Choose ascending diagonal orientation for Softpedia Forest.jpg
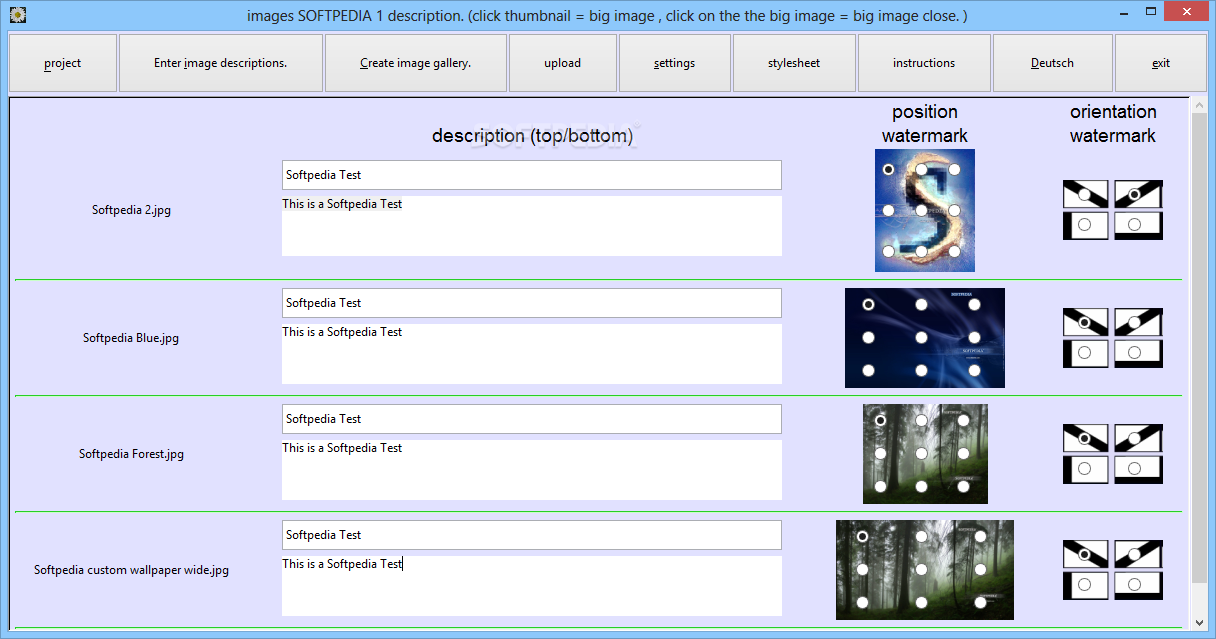This screenshot has width=1216, height=639. tap(1134, 439)
